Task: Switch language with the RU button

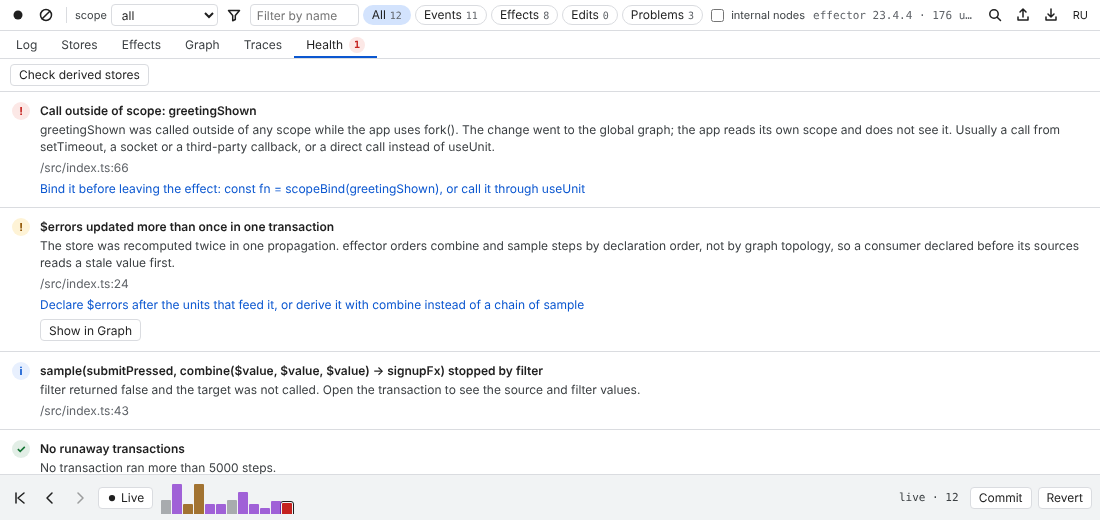Action: 1080,15
